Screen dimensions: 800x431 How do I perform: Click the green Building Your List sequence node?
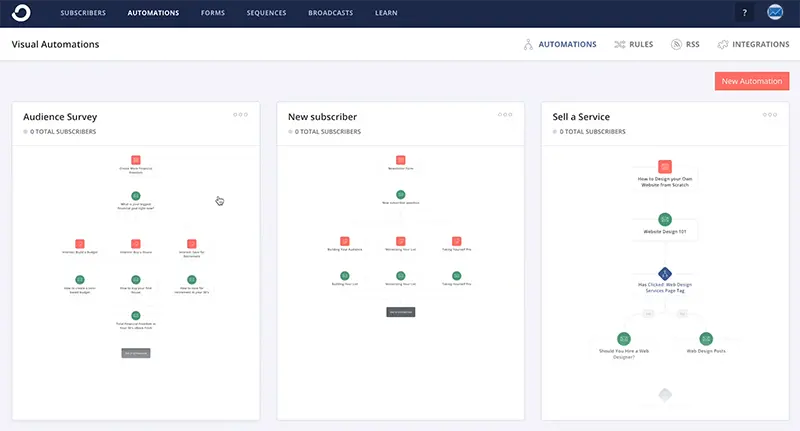coord(345,276)
